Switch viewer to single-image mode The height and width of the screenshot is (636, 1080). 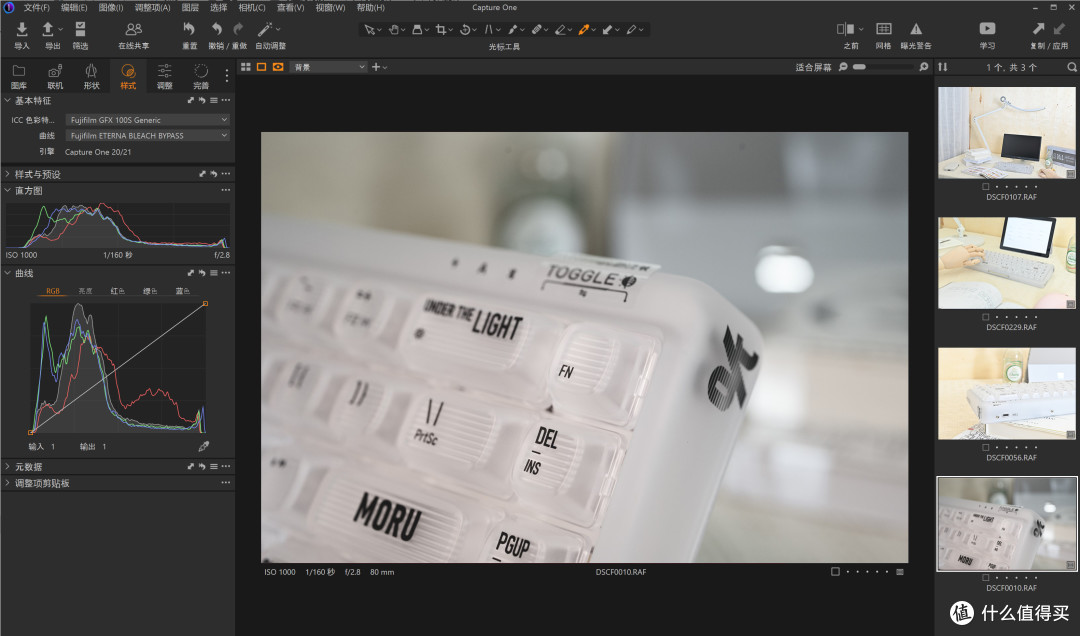tap(262, 67)
